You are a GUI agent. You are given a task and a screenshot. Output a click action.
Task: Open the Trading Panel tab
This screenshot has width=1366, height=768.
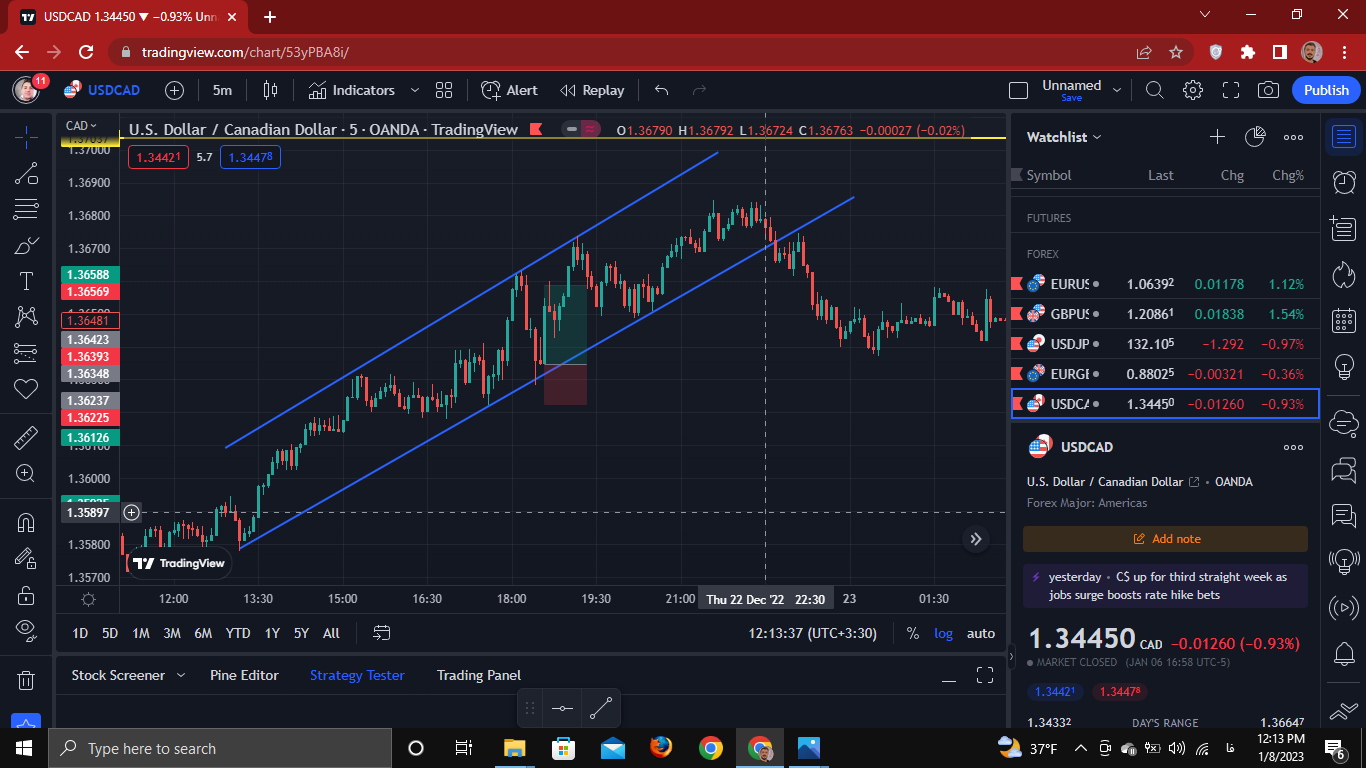pos(479,675)
